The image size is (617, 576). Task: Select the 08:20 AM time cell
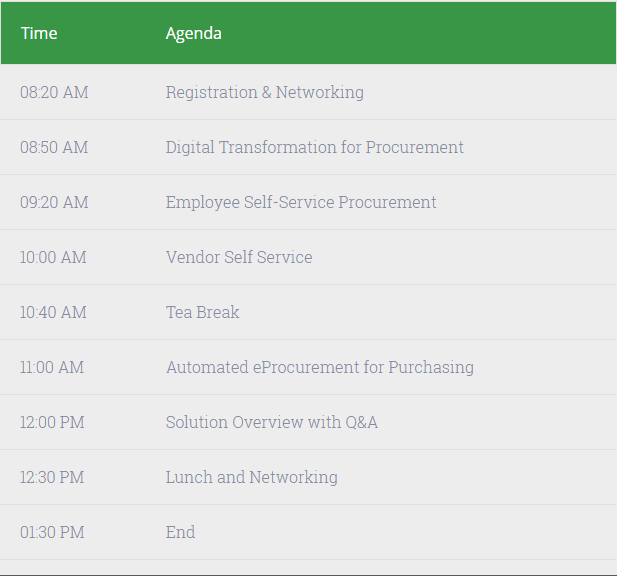54,92
